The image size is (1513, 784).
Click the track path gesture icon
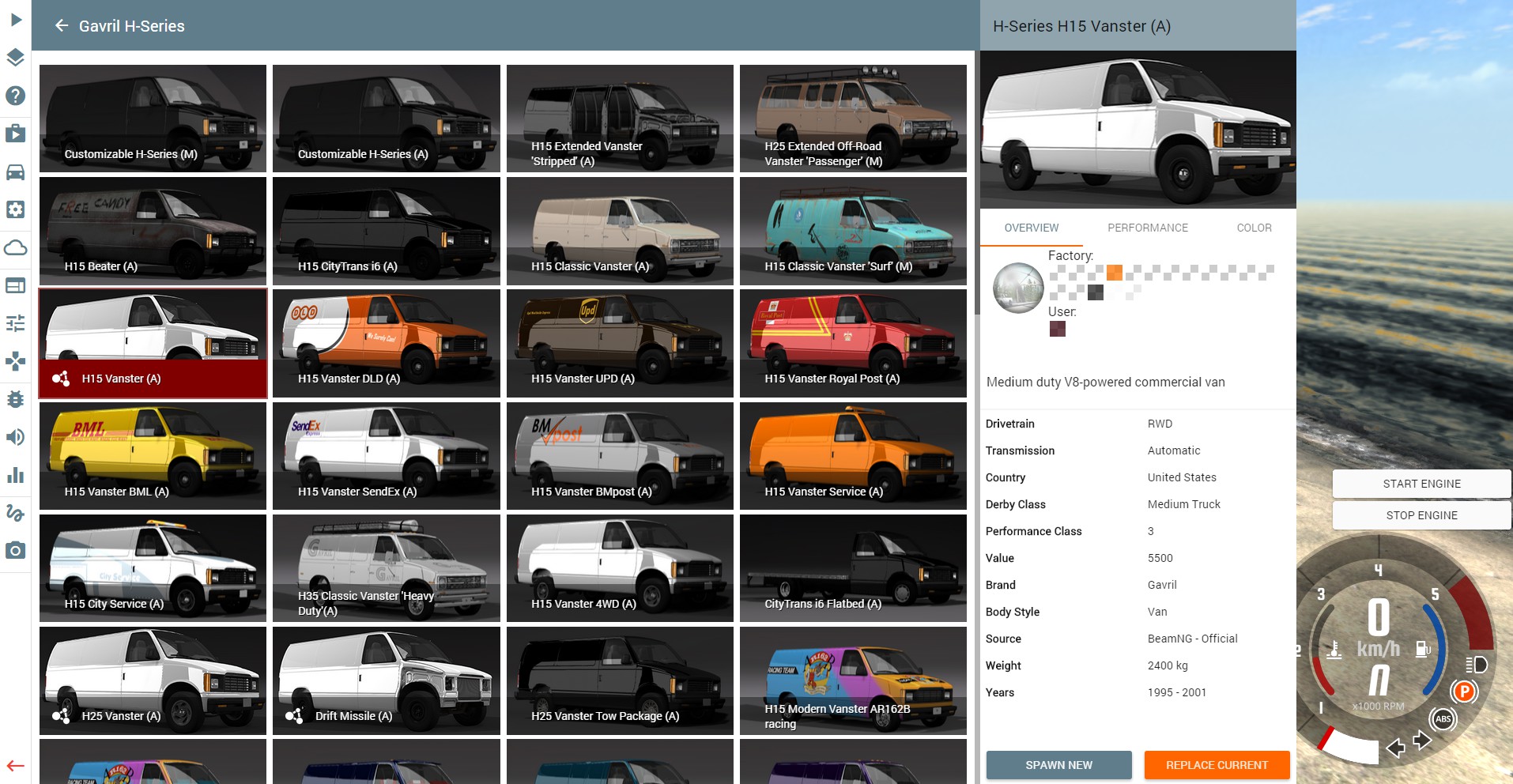click(x=15, y=513)
